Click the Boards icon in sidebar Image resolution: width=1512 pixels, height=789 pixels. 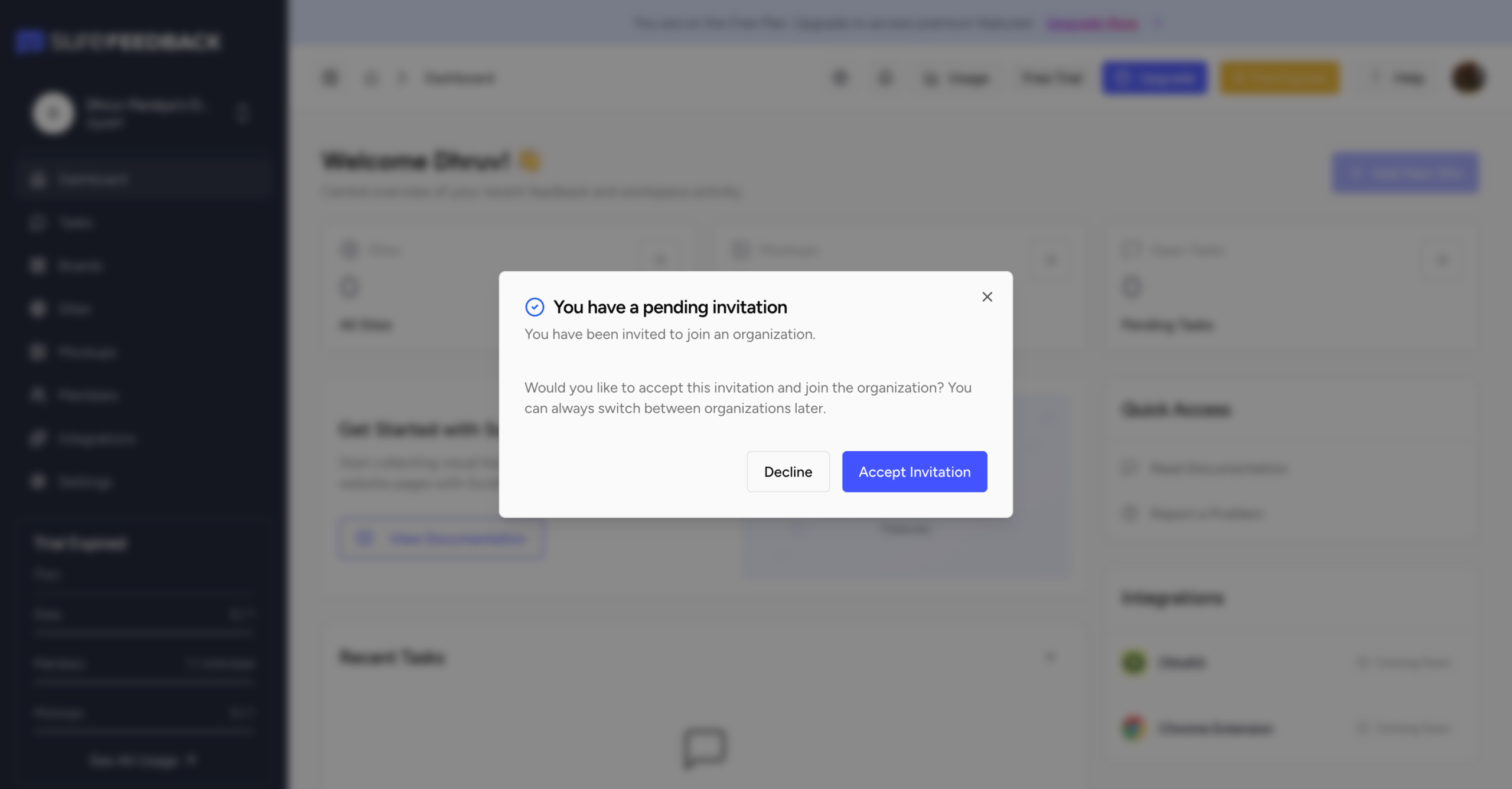pyautogui.click(x=38, y=266)
